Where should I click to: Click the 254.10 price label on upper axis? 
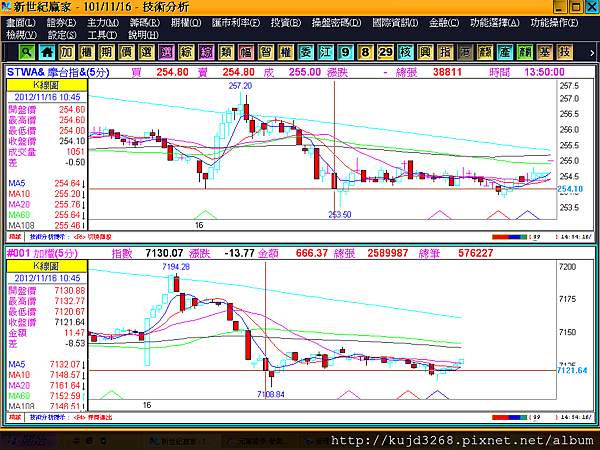click(570, 189)
